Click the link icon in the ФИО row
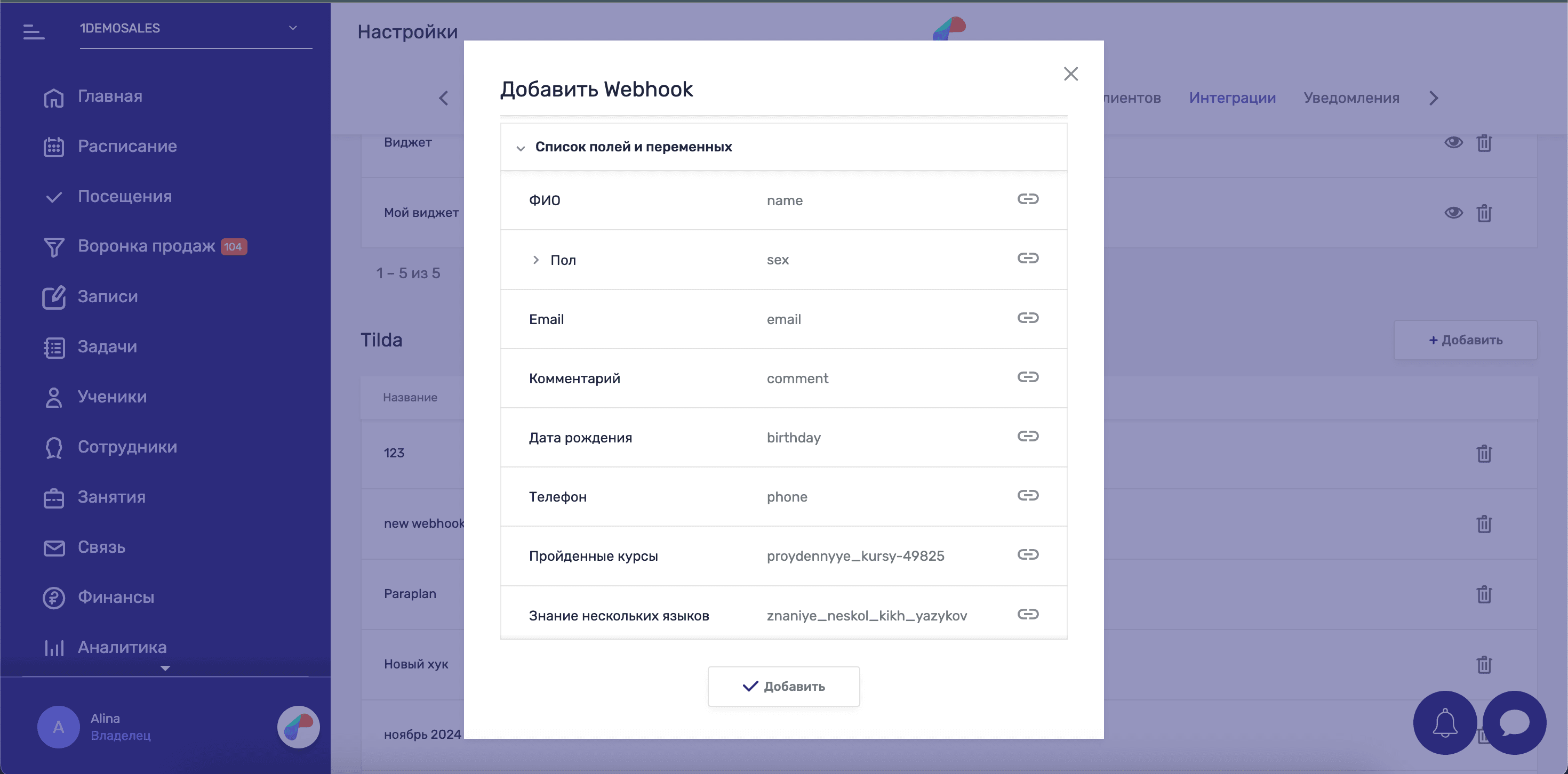The height and width of the screenshot is (774, 1568). pos(1028,199)
